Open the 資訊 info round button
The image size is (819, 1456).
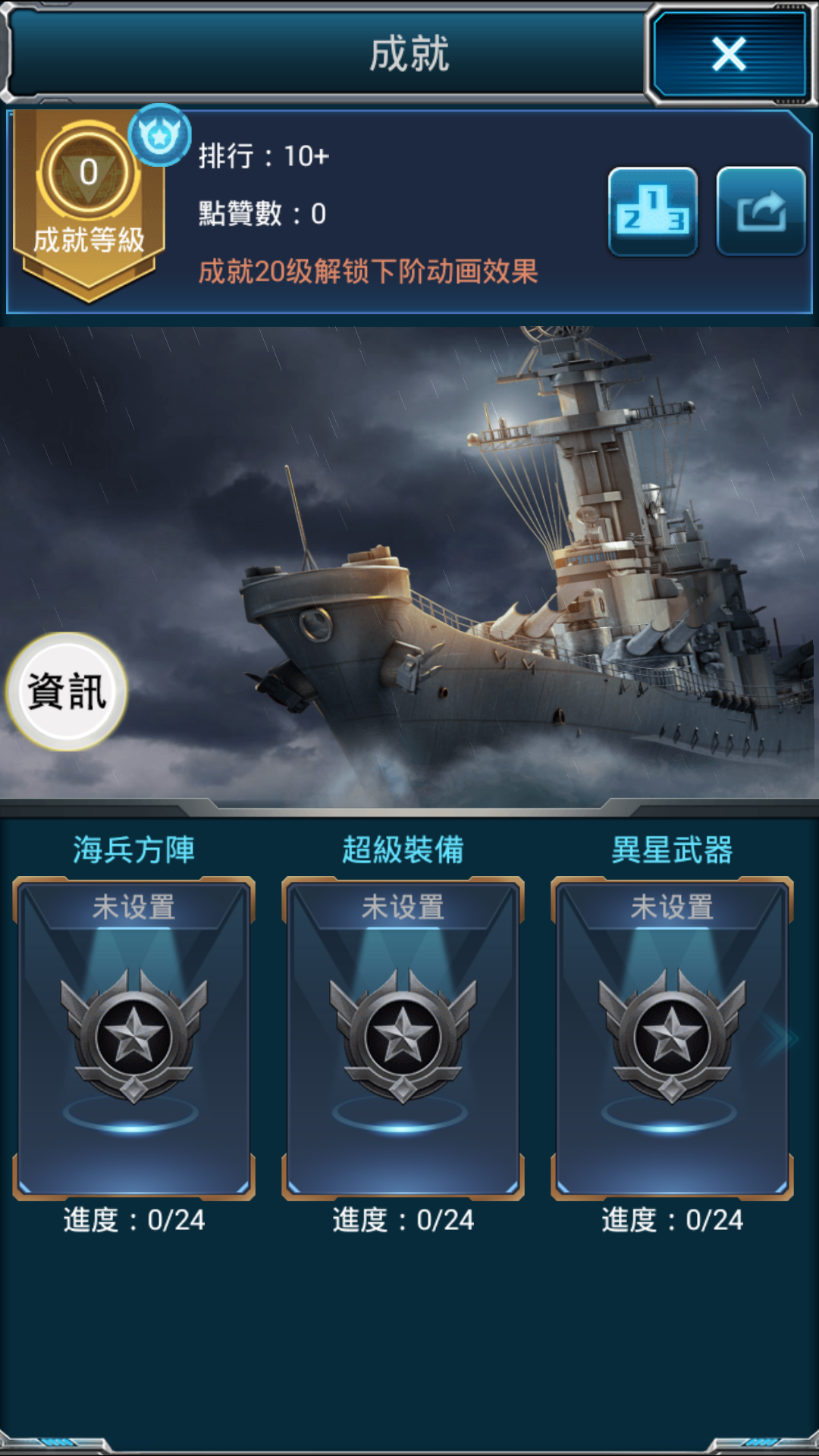67,692
